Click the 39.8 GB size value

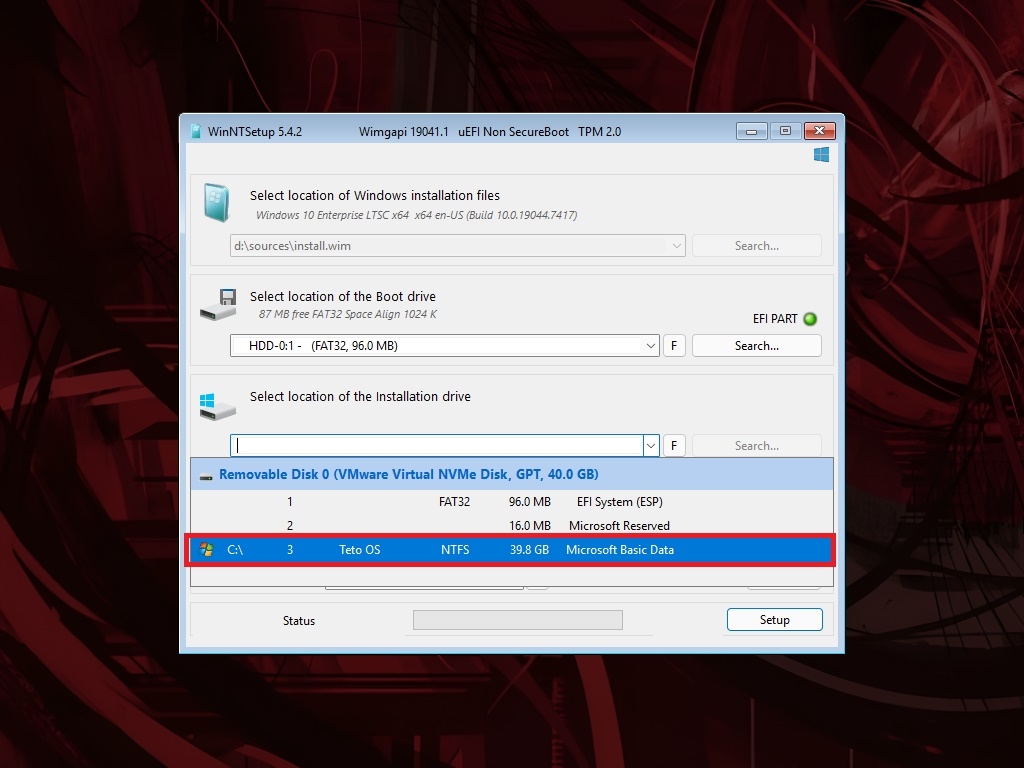529,550
